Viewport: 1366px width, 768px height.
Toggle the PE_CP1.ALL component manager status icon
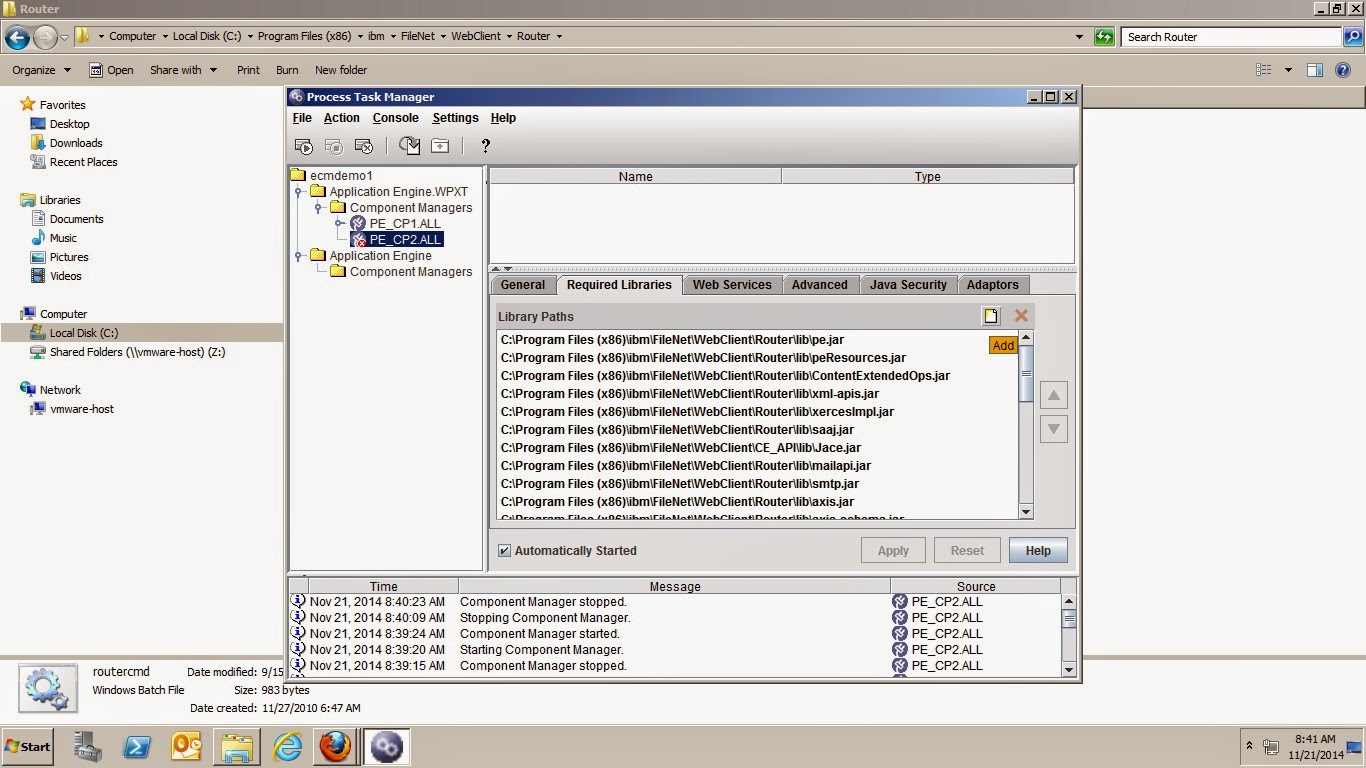click(x=357, y=222)
